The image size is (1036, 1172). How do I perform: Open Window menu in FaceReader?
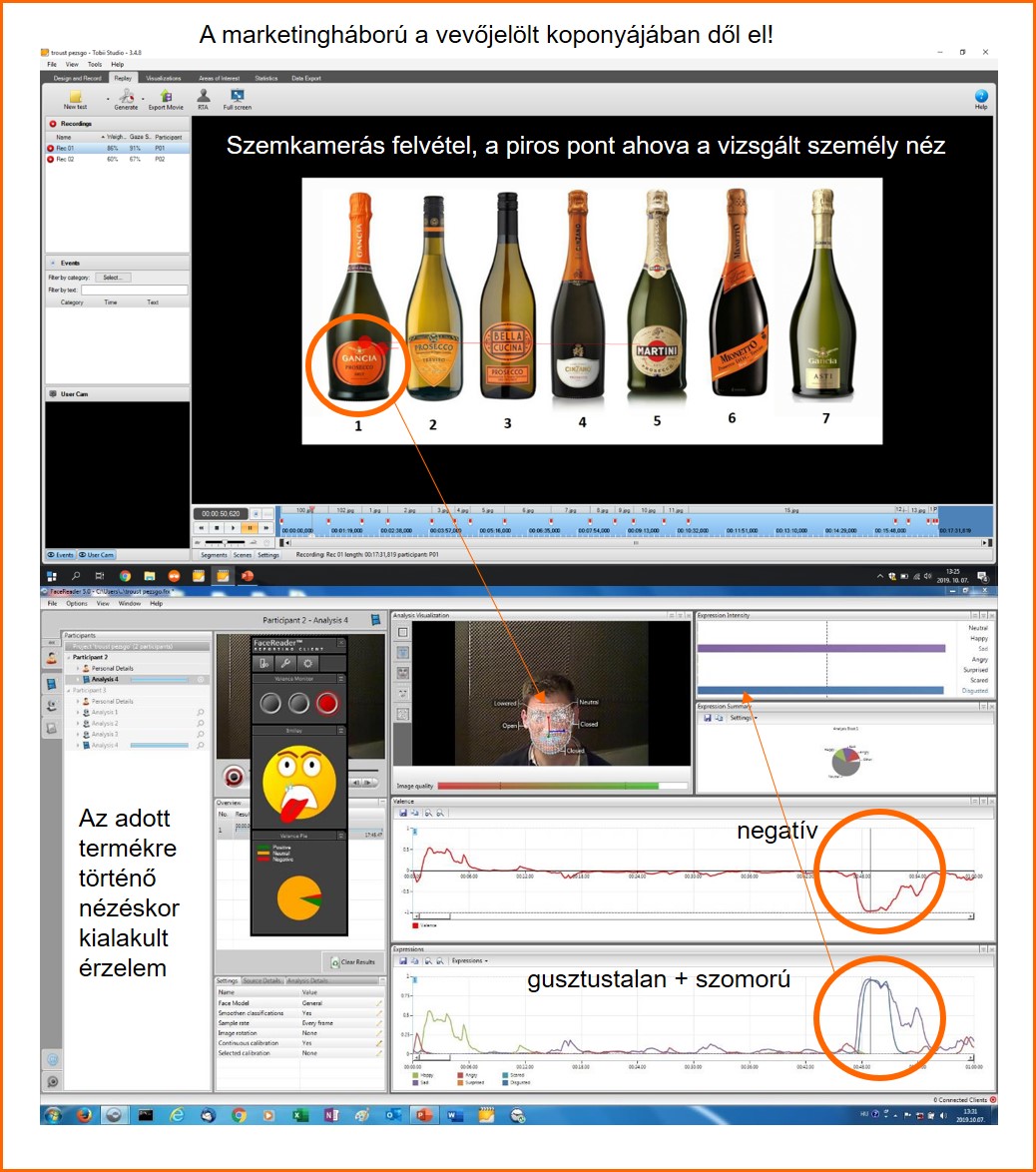coord(130,603)
